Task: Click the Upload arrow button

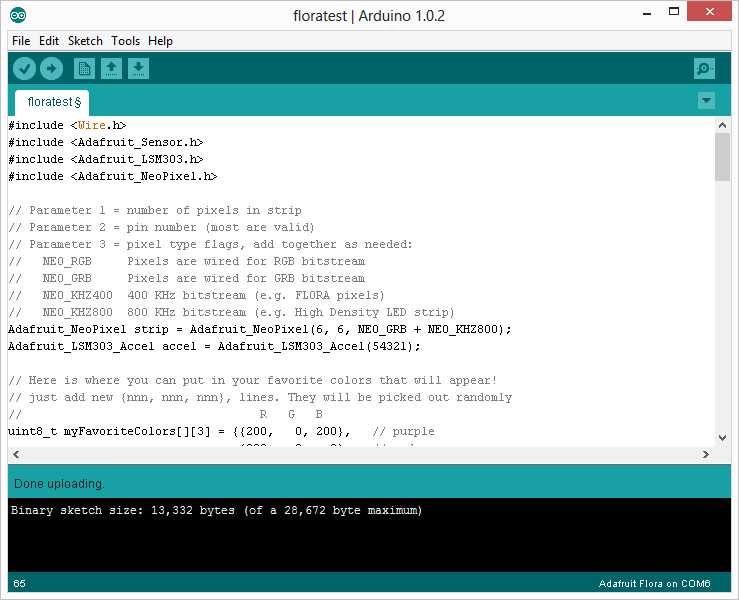Action: 51,69
